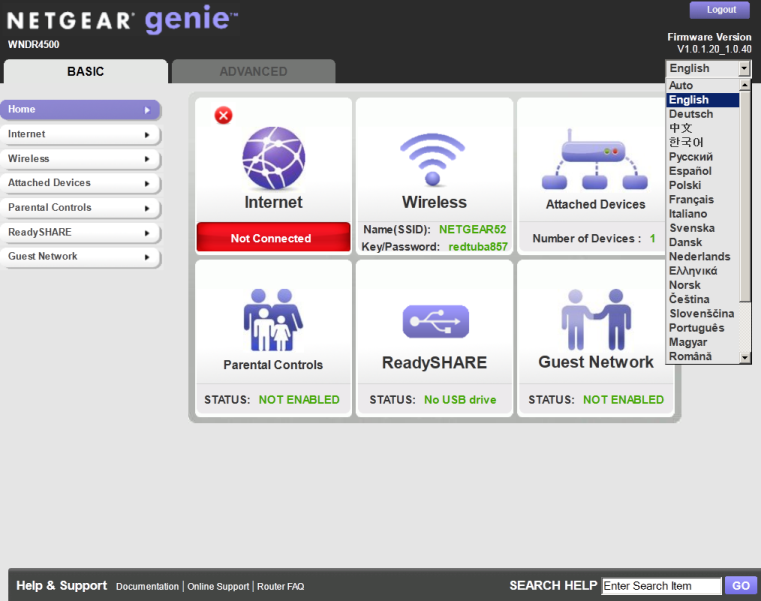Choose Português in the language list
This screenshot has width=761, height=601.
pyautogui.click(x=703, y=328)
